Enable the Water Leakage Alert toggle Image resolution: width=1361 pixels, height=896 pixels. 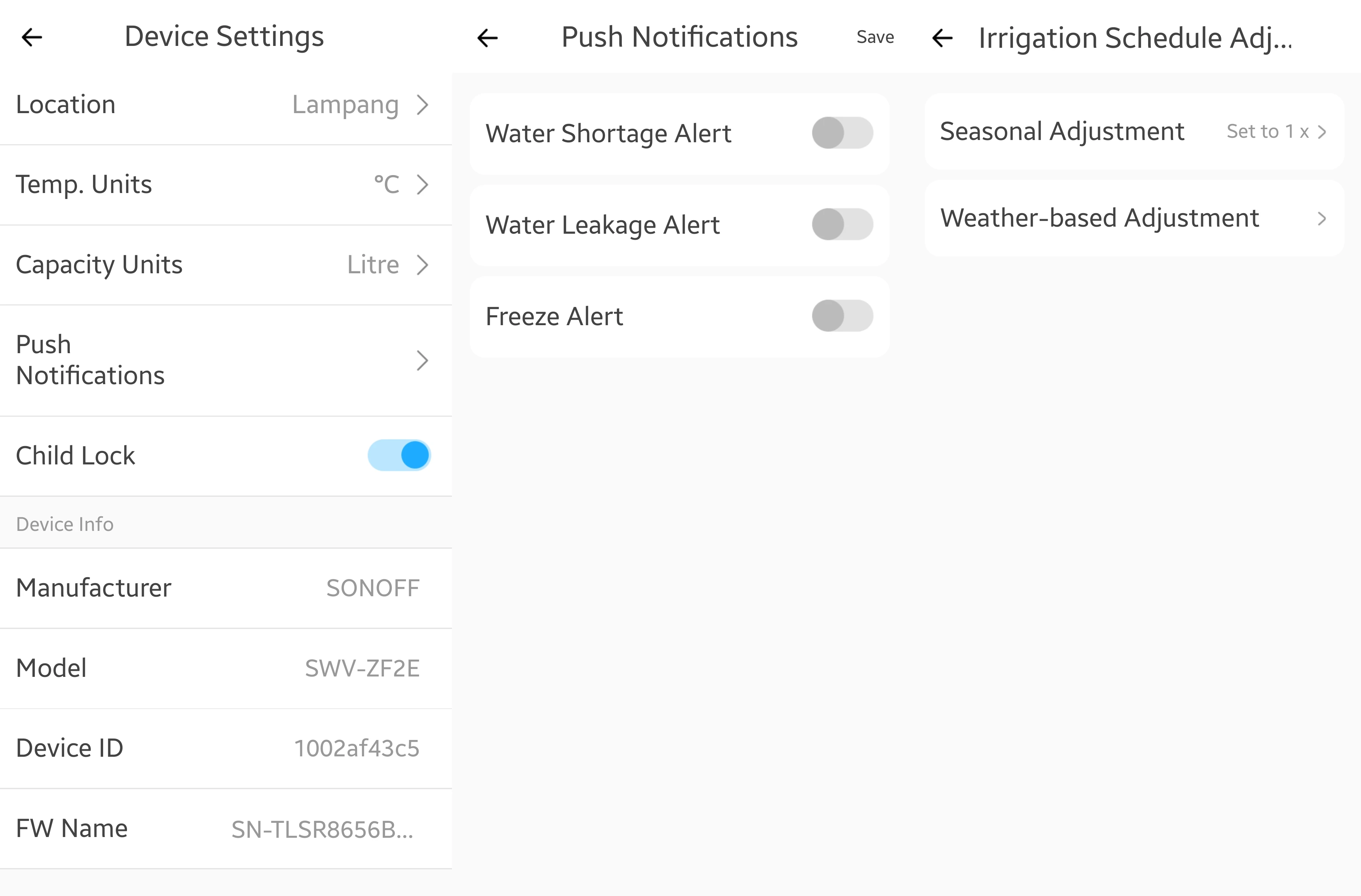pyautogui.click(x=842, y=224)
